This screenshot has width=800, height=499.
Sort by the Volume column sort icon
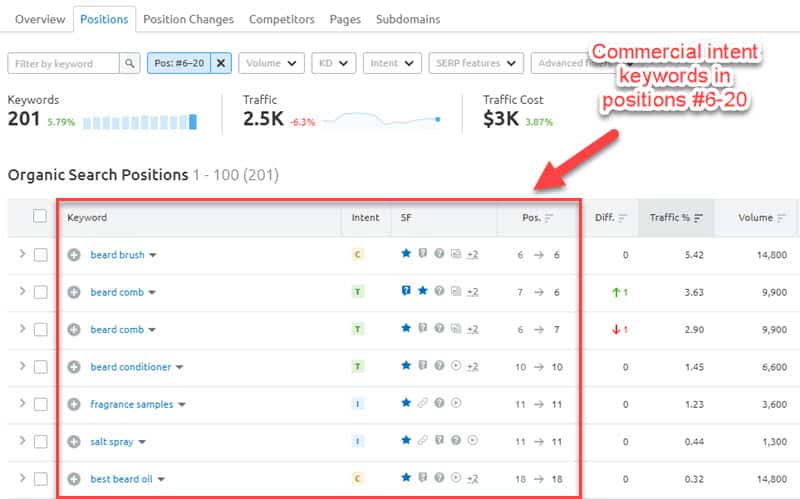pyautogui.click(x=781, y=218)
